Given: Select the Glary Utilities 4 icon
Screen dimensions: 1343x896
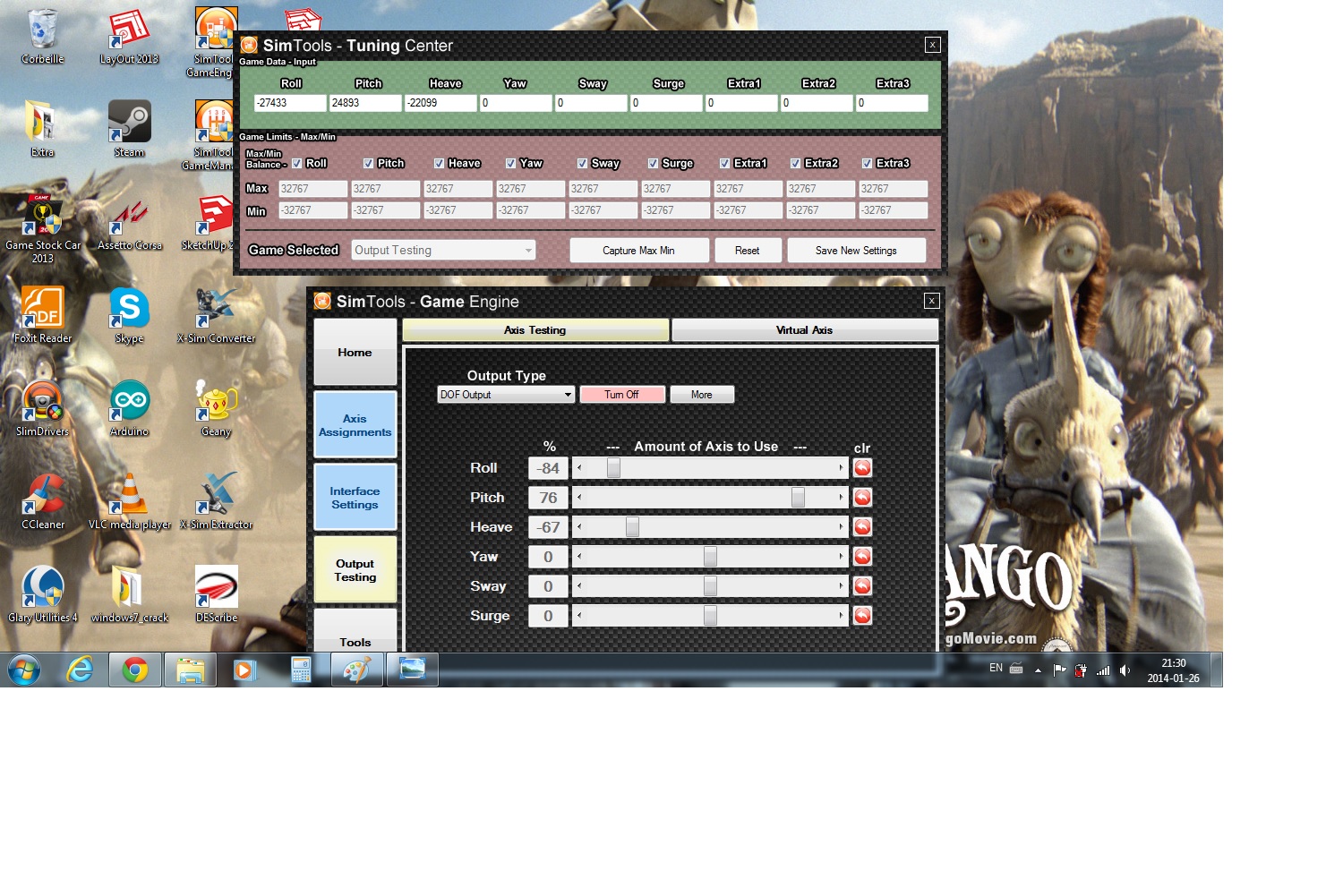Looking at the screenshot, I should point(42,594).
